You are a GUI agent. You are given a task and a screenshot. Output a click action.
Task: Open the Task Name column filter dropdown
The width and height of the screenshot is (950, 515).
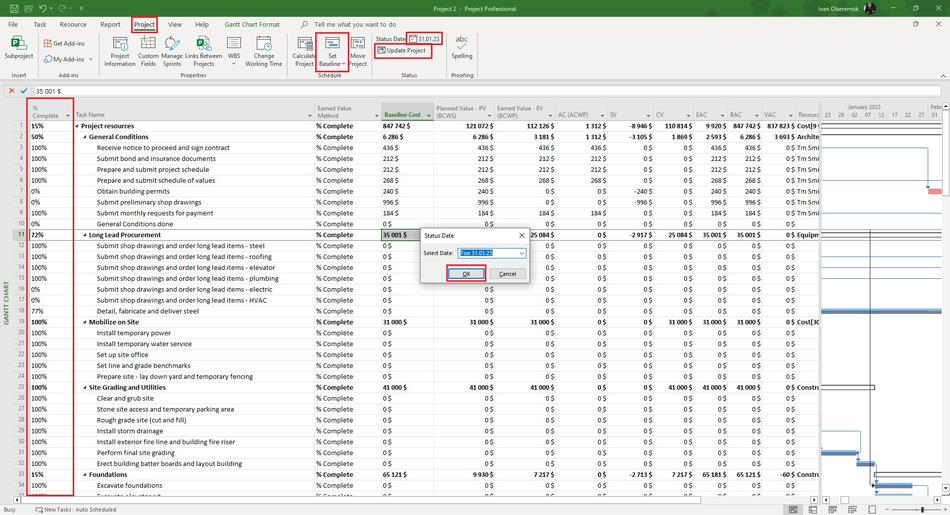[310, 116]
